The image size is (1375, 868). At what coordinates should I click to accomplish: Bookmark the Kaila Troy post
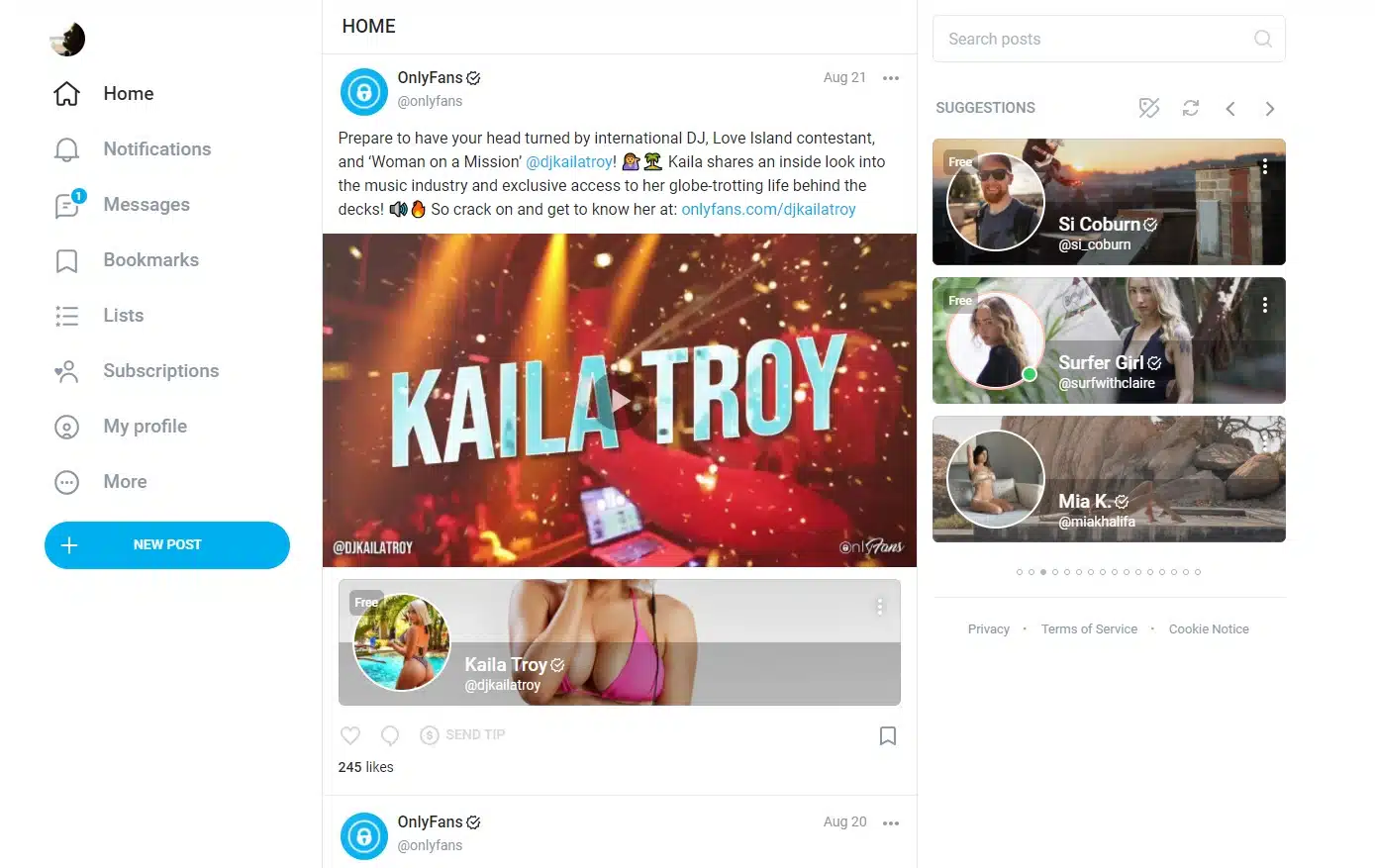pyautogui.click(x=888, y=735)
